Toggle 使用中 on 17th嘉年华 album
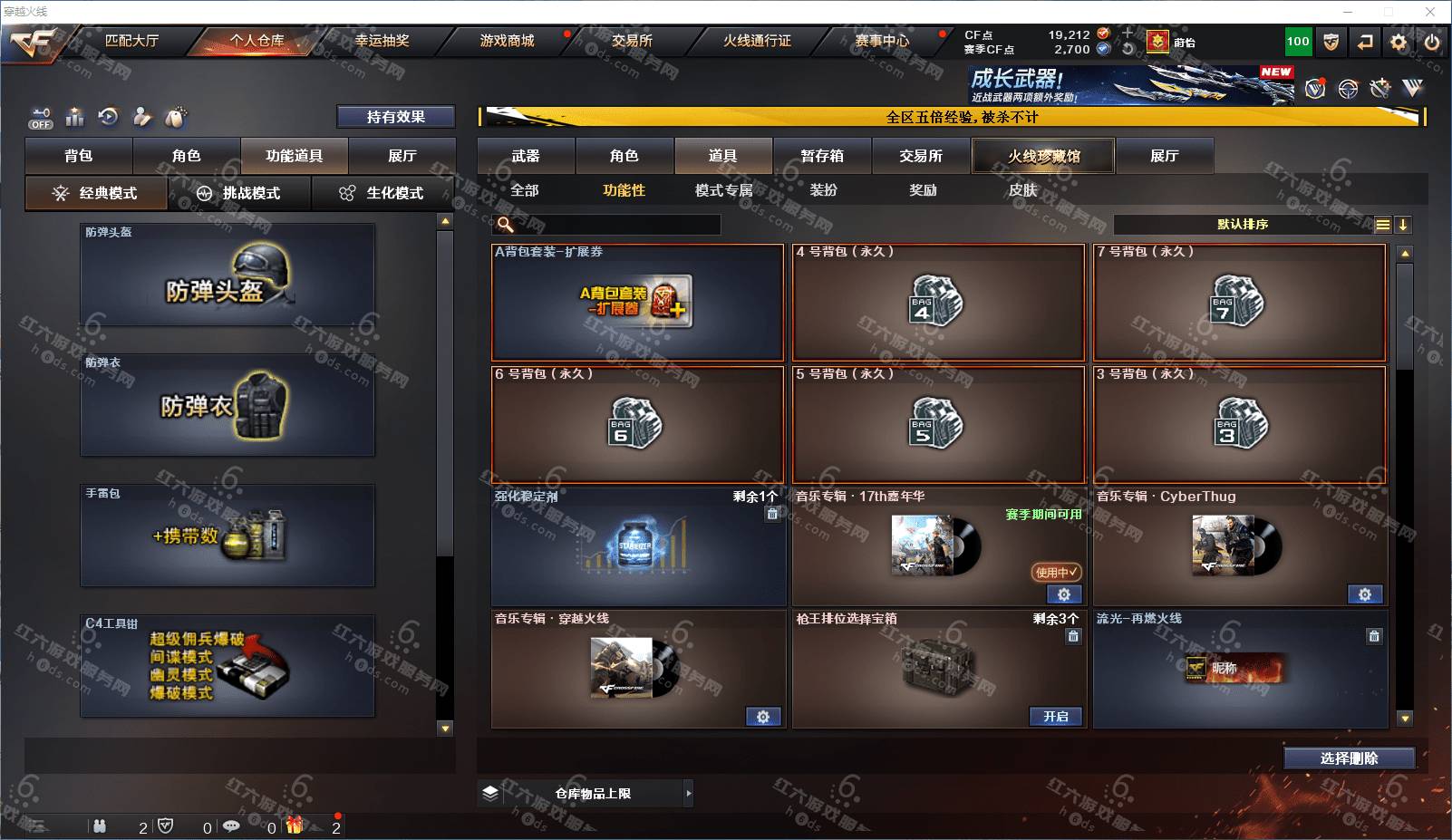The image size is (1452, 840). [x=1057, y=572]
